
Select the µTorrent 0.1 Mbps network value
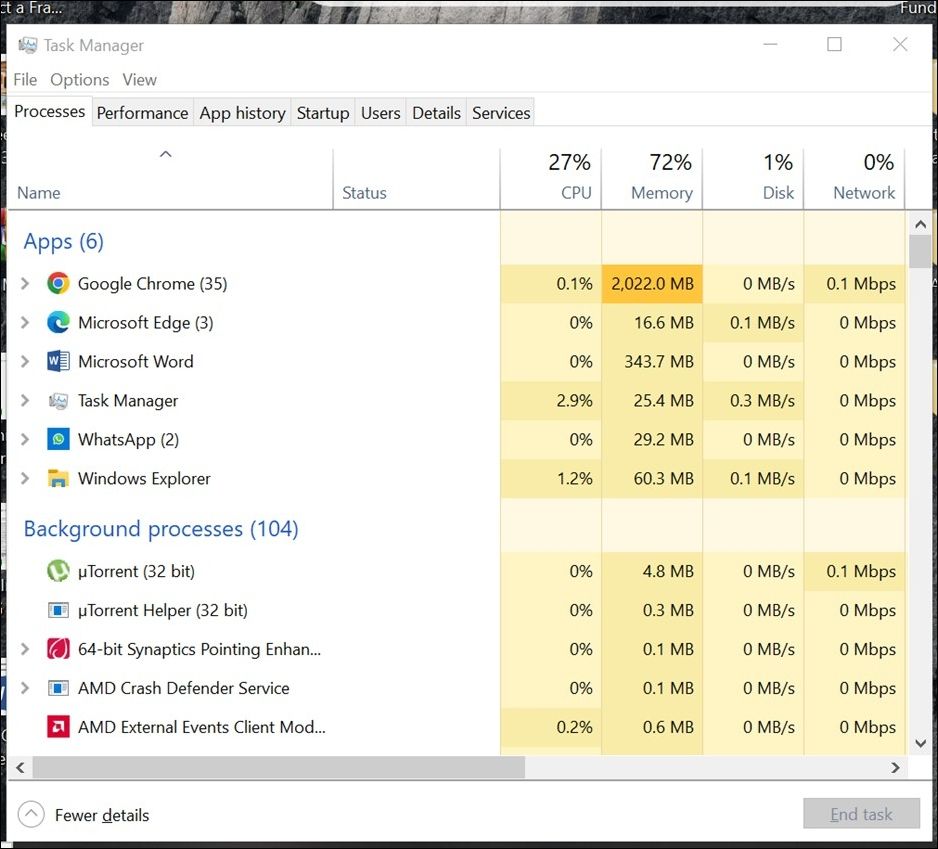tap(854, 571)
